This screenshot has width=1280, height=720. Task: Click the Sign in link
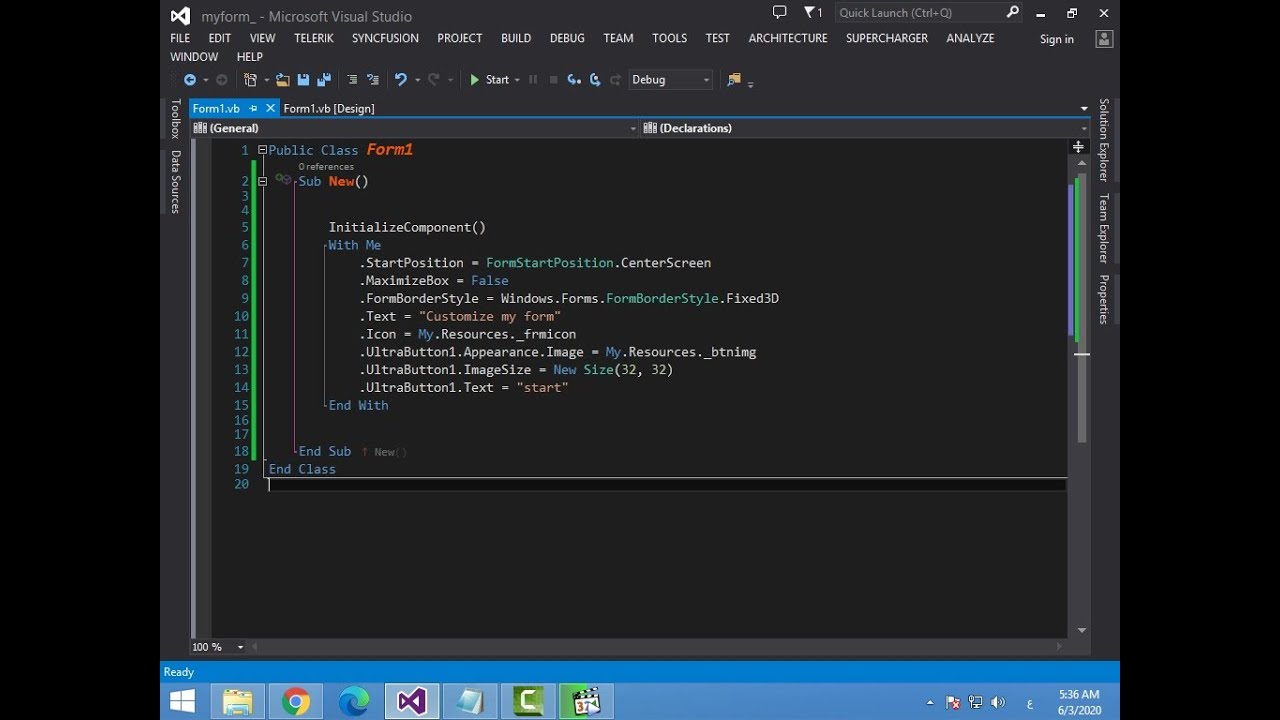[1057, 39]
